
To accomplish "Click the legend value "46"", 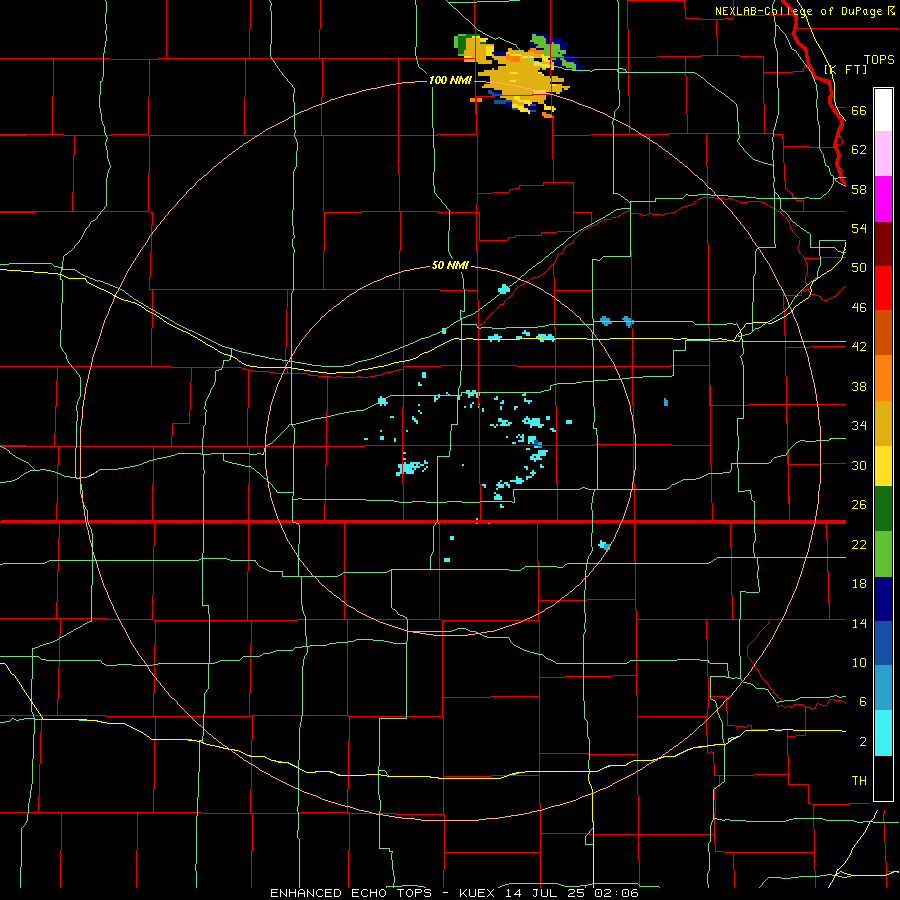I will click(859, 308).
